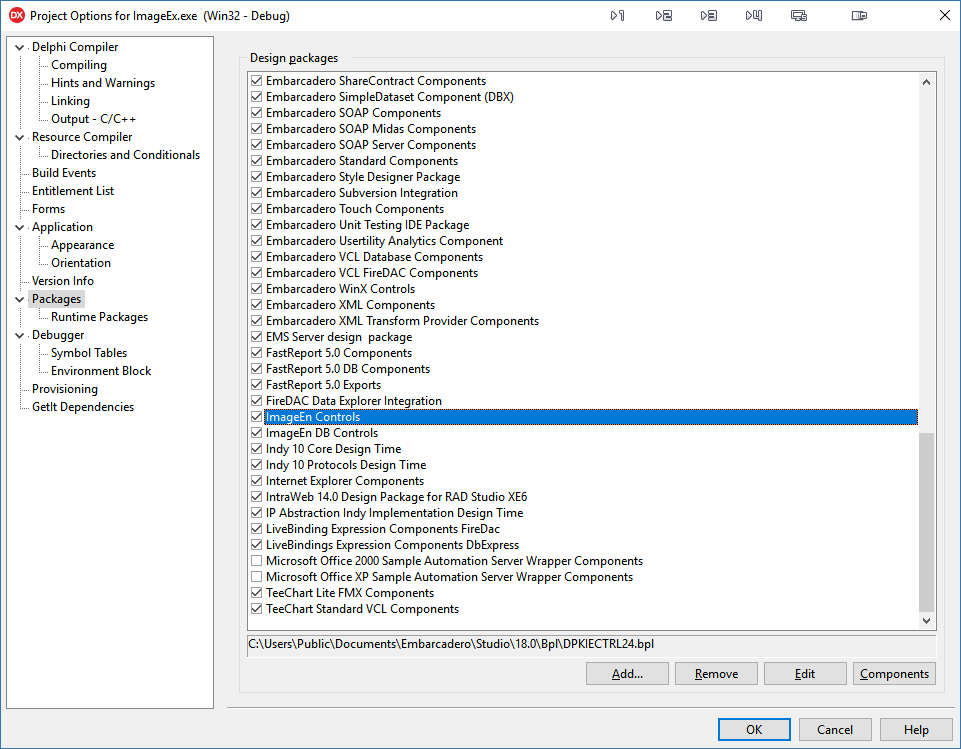This screenshot has width=961, height=749.
Task: Toggle Embarcadero WinX Controls checkbox
Action: tap(257, 289)
